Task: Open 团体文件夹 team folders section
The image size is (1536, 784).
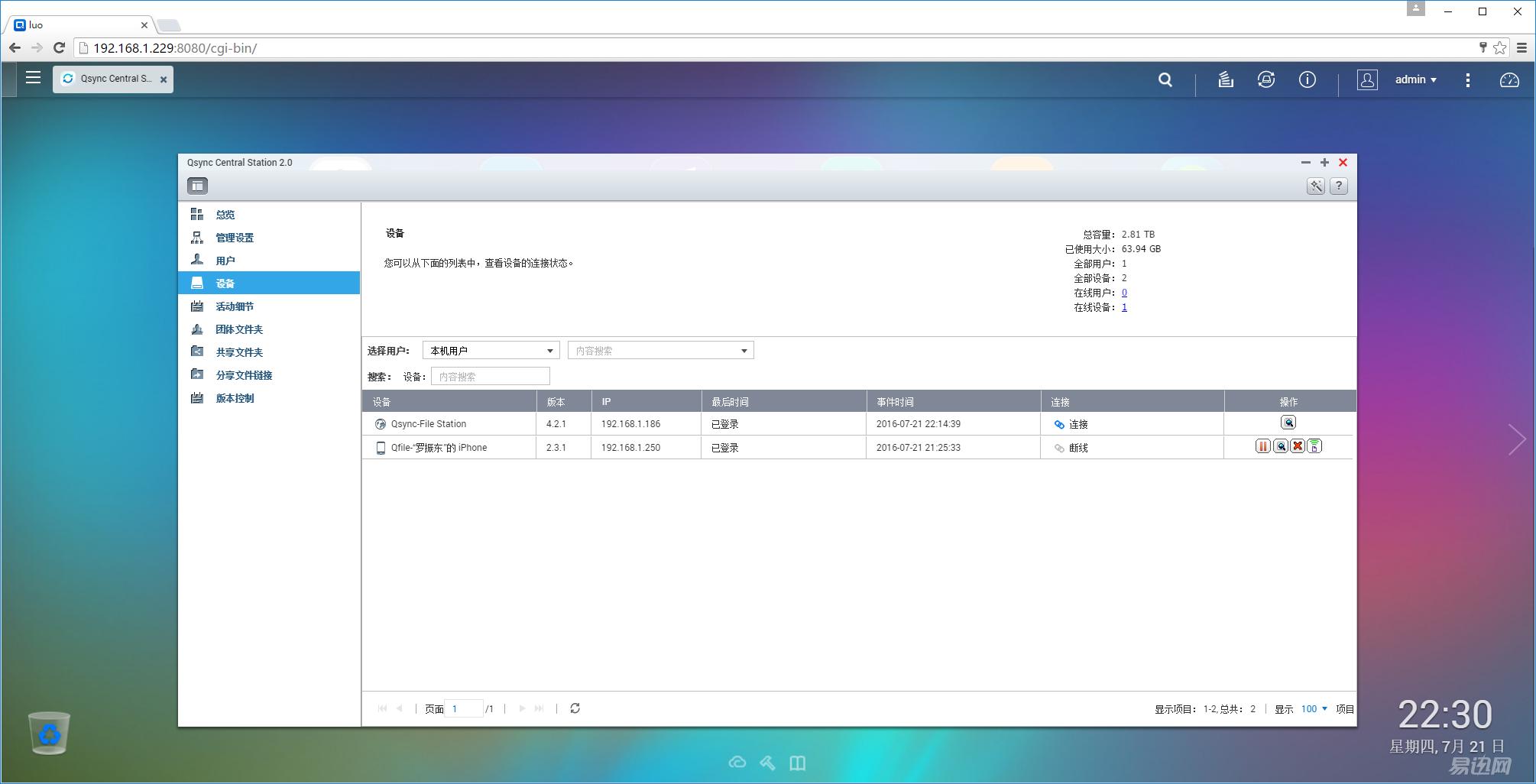Action: [x=269, y=329]
